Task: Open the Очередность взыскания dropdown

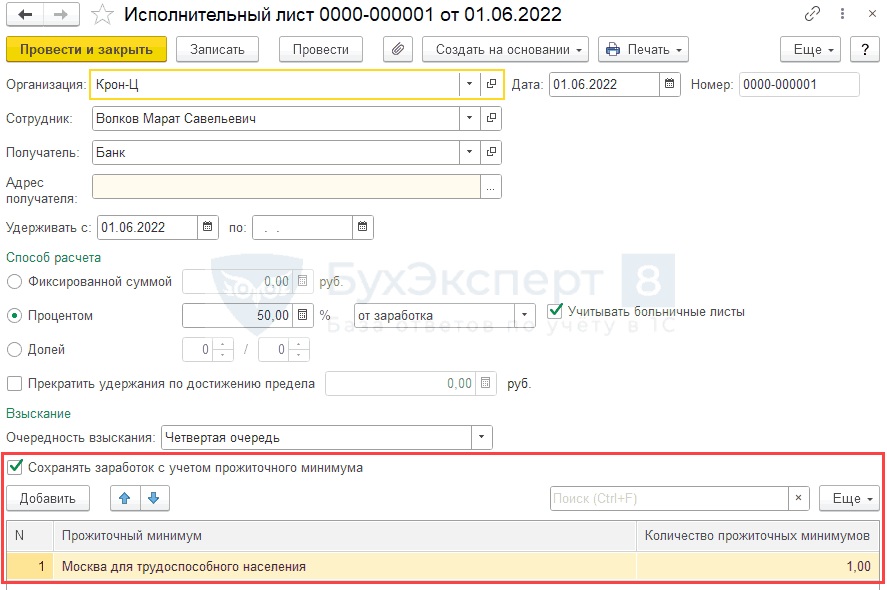Action: pos(482,438)
